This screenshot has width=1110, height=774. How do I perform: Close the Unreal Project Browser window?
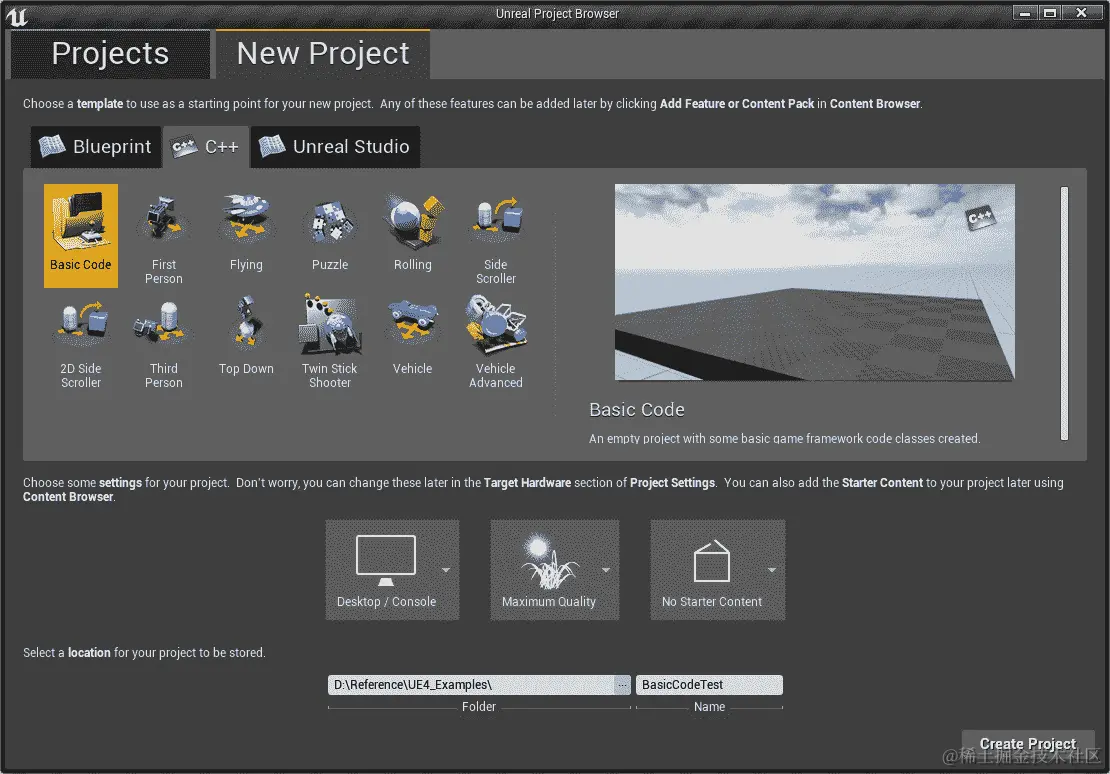tap(1081, 13)
